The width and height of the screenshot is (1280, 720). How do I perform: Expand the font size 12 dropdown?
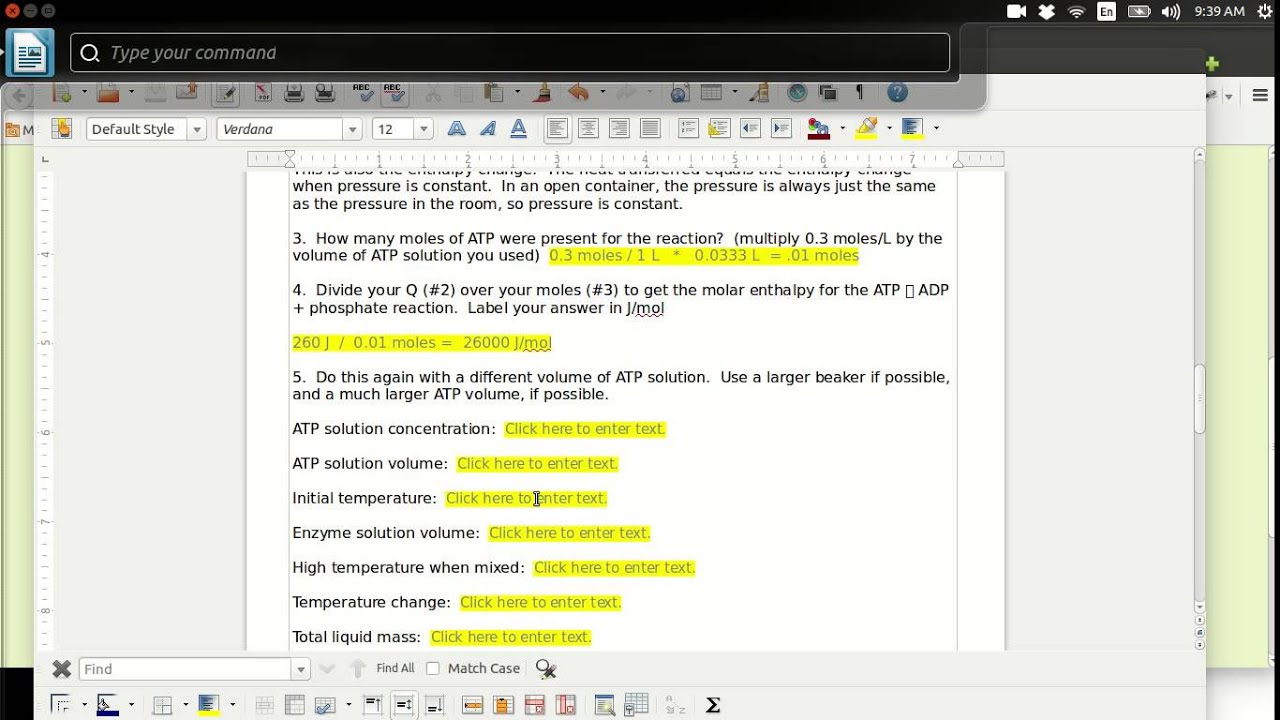424,129
